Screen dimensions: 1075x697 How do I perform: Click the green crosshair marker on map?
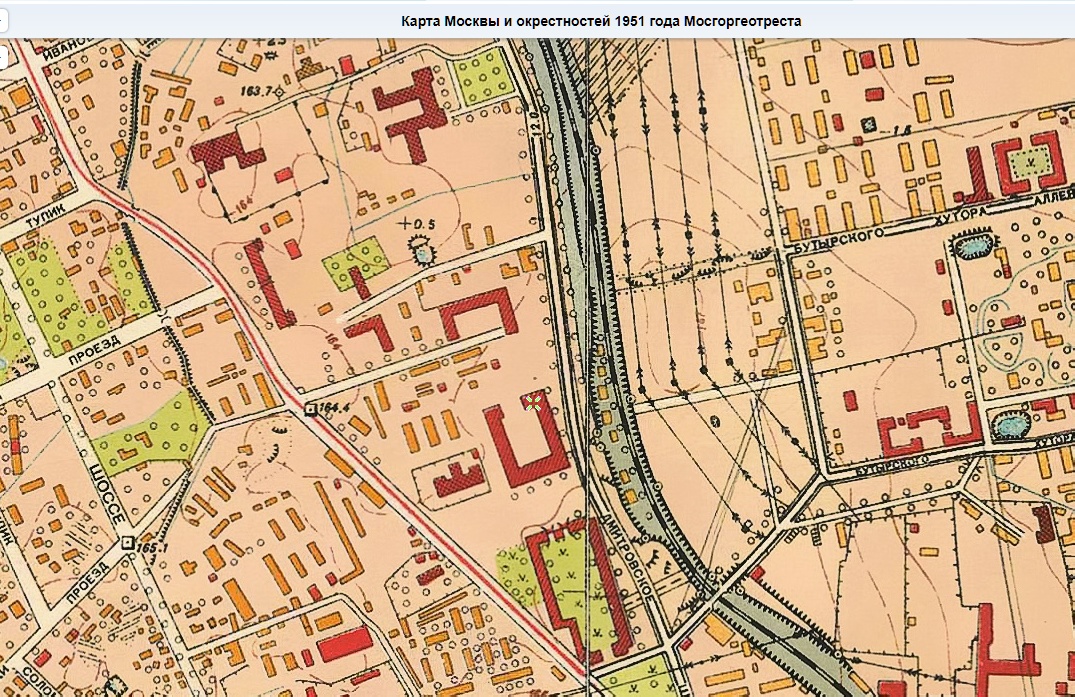(533, 403)
